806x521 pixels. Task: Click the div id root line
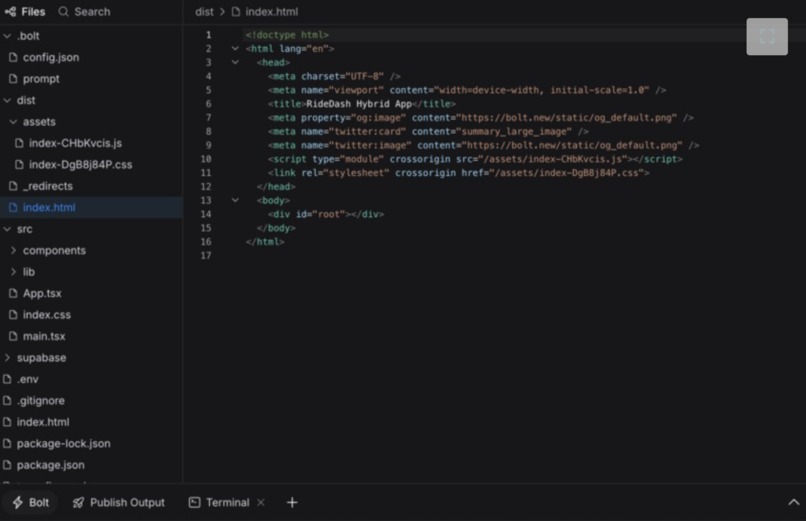click(326, 214)
